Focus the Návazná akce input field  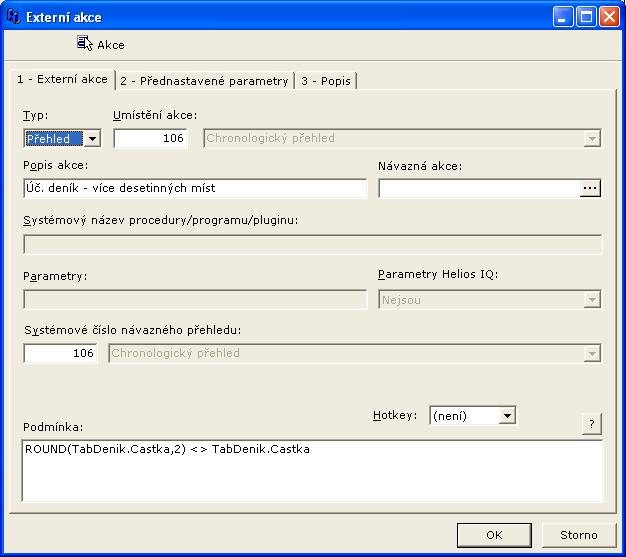(x=478, y=188)
